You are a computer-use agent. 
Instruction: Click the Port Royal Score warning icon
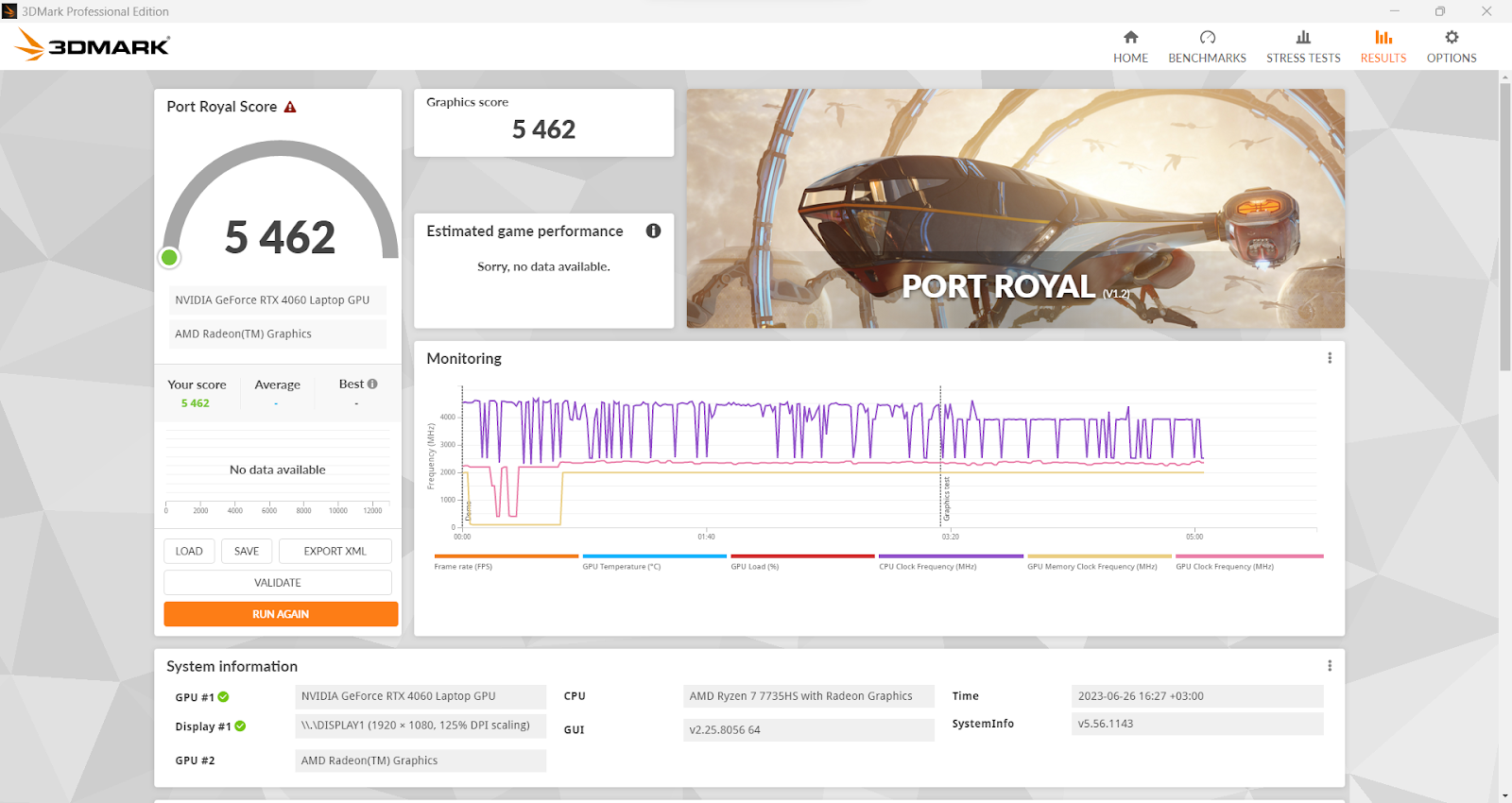coord(290,108)
